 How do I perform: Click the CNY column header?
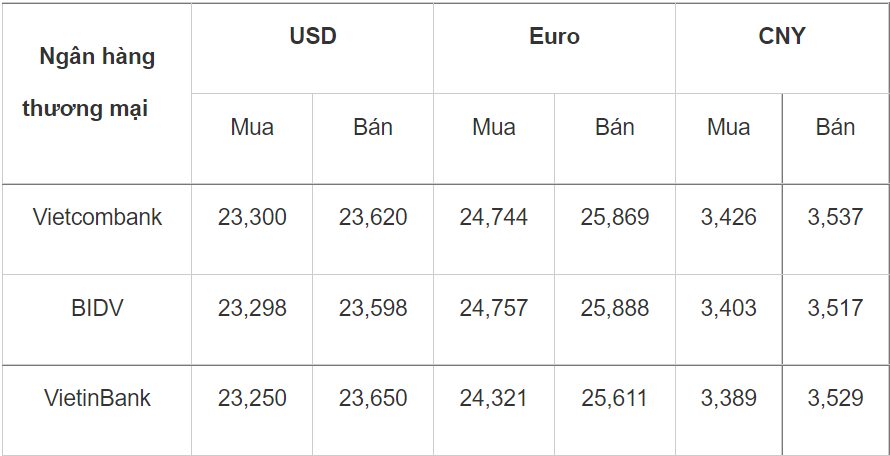(x=781, y=37)
